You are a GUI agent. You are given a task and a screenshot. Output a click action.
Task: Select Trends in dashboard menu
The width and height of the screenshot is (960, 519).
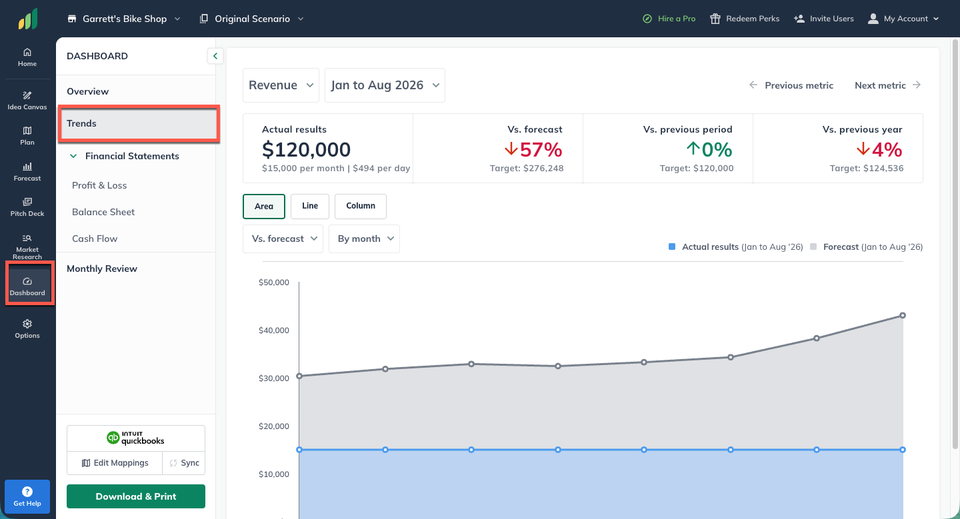tap(139, 124)
